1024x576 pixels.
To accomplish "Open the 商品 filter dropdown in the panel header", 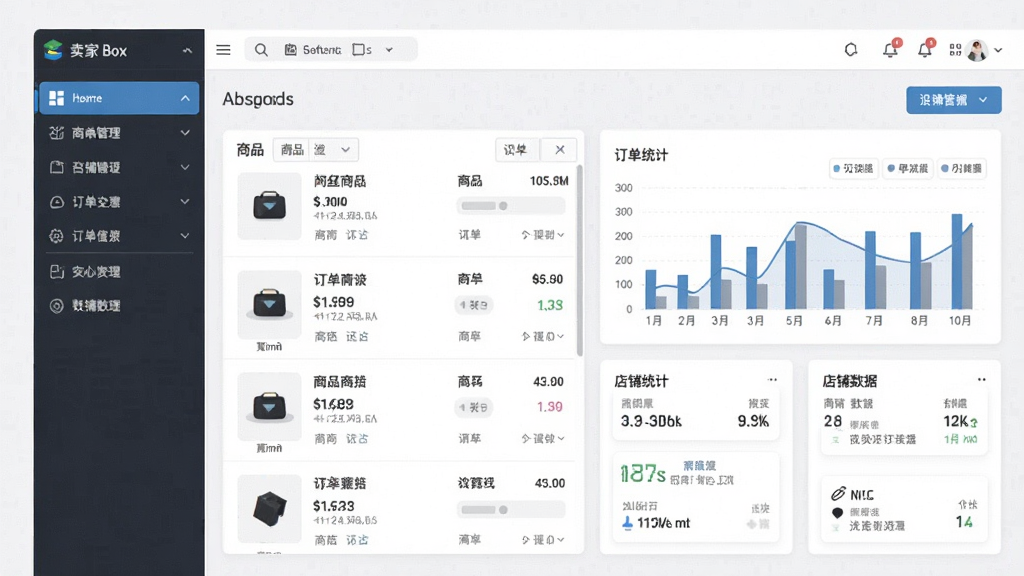I will [x=315, y=150].
